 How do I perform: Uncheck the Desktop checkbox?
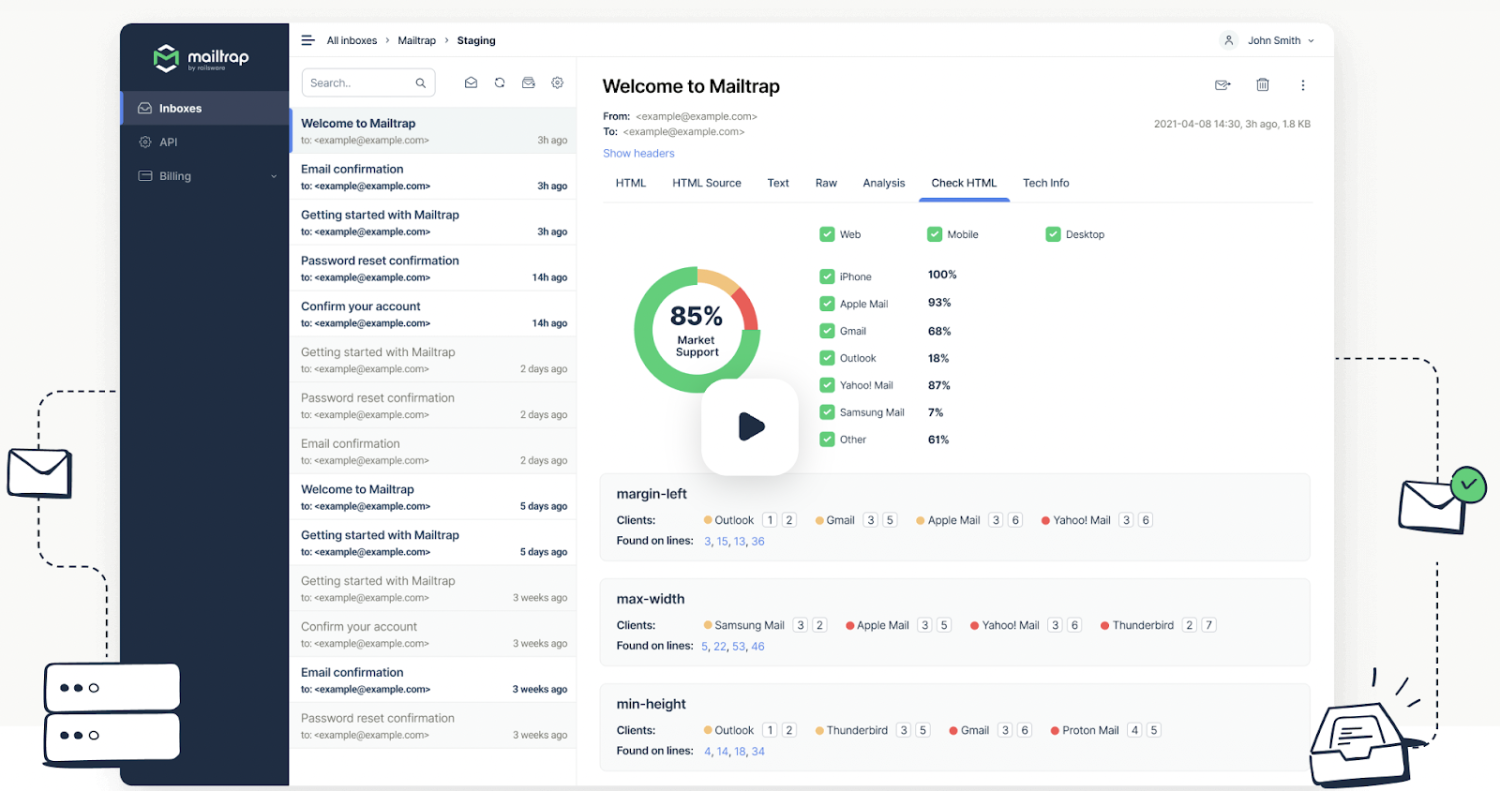click(x=1053, y=234)
